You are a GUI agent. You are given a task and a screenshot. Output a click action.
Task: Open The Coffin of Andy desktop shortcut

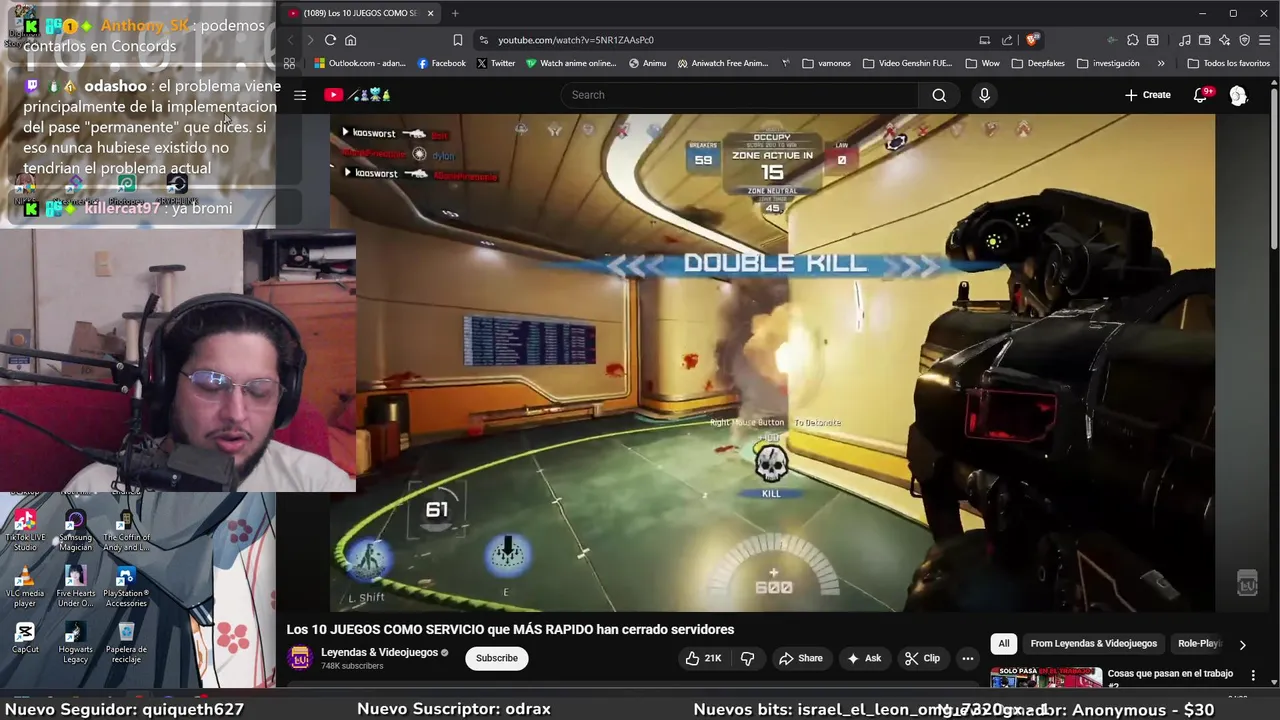126,530
